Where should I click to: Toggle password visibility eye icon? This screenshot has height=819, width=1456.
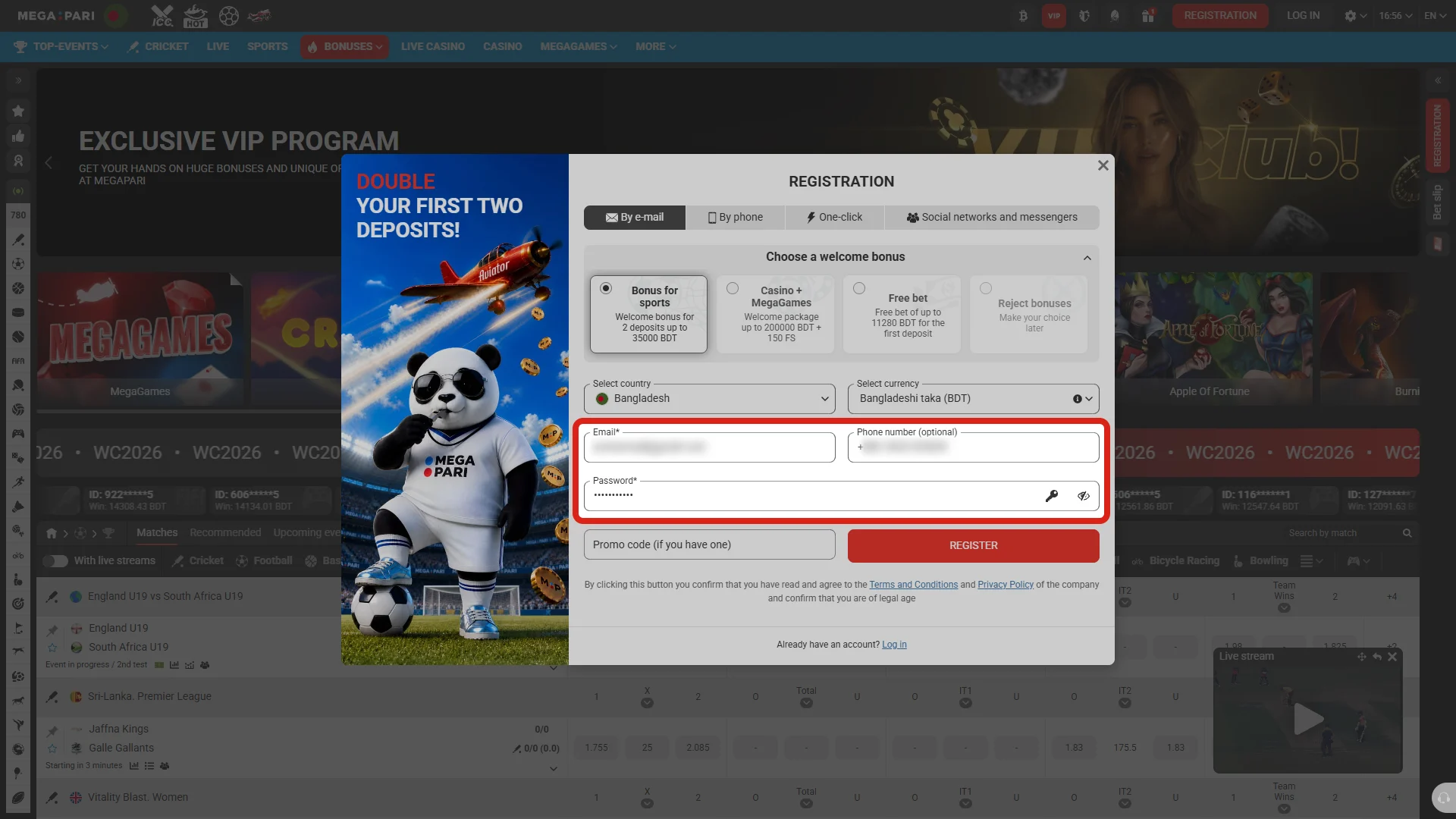(x=1084, y=496)
